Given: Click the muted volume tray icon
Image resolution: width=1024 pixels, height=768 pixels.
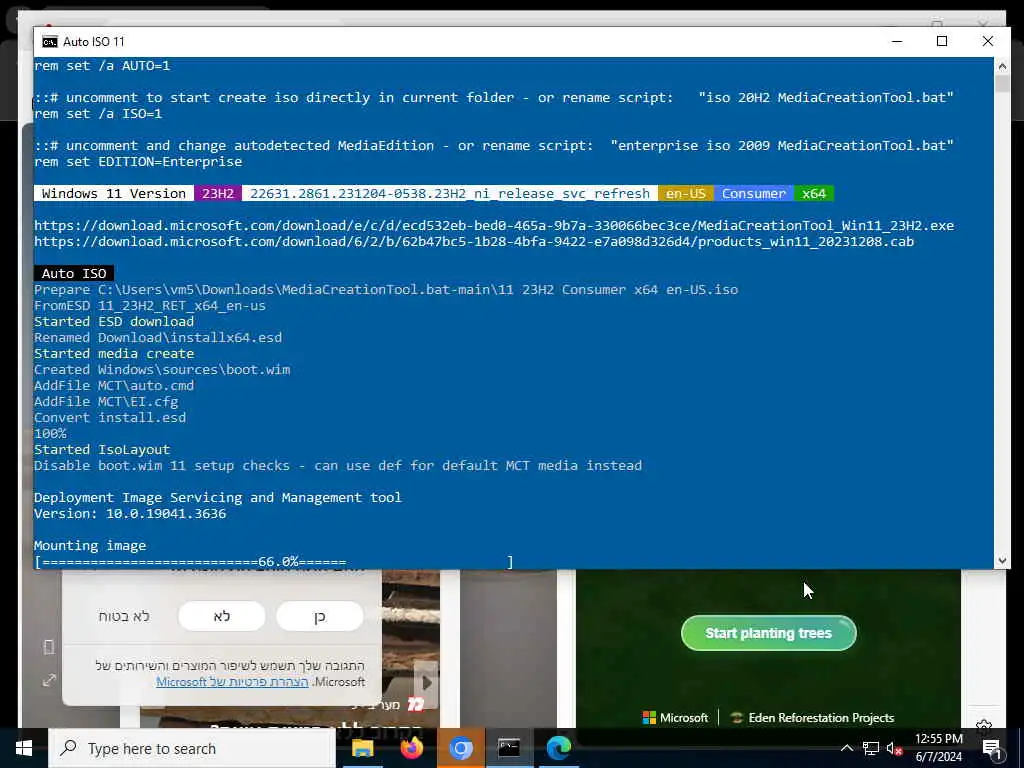Looking at the screenshot, I should click(894, 748).
